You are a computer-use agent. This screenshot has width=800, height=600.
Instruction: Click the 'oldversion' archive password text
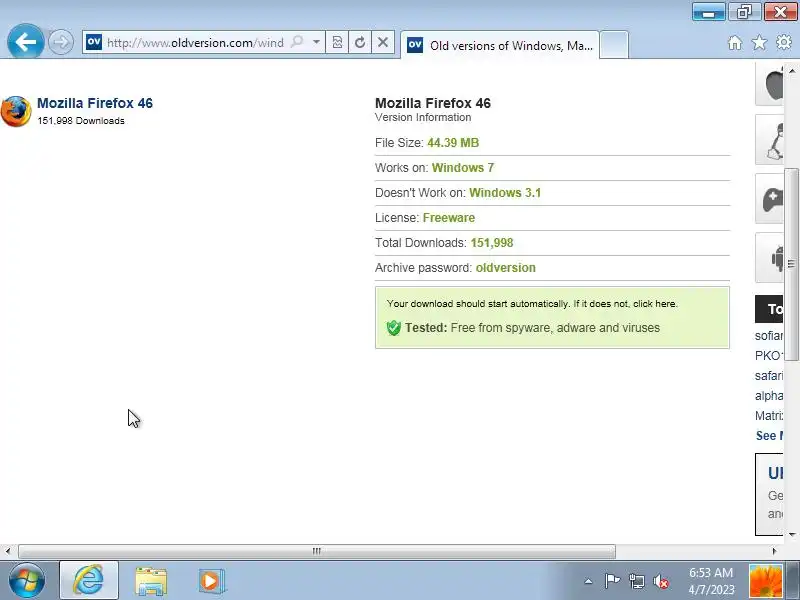[506, 268]
